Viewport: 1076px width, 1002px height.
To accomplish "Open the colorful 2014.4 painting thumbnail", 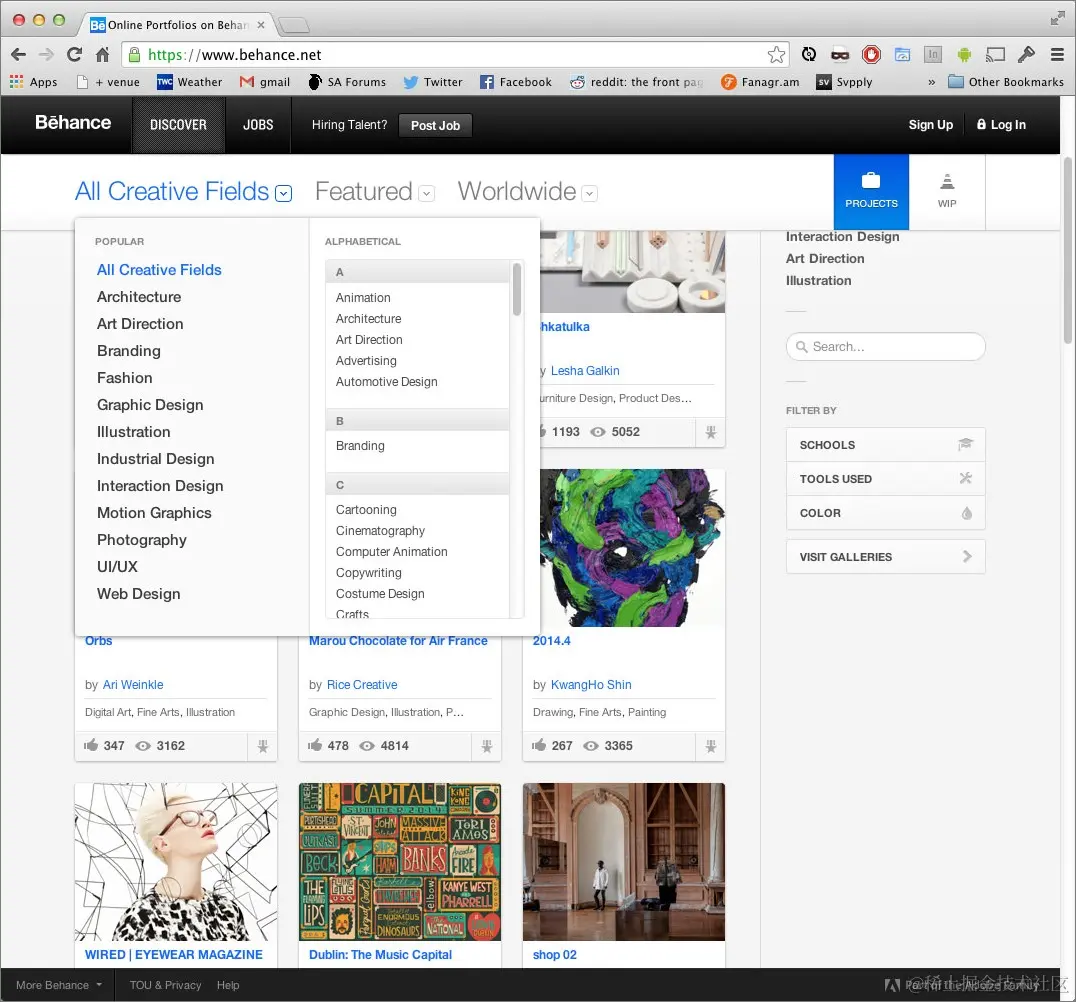I will [632, 548].
